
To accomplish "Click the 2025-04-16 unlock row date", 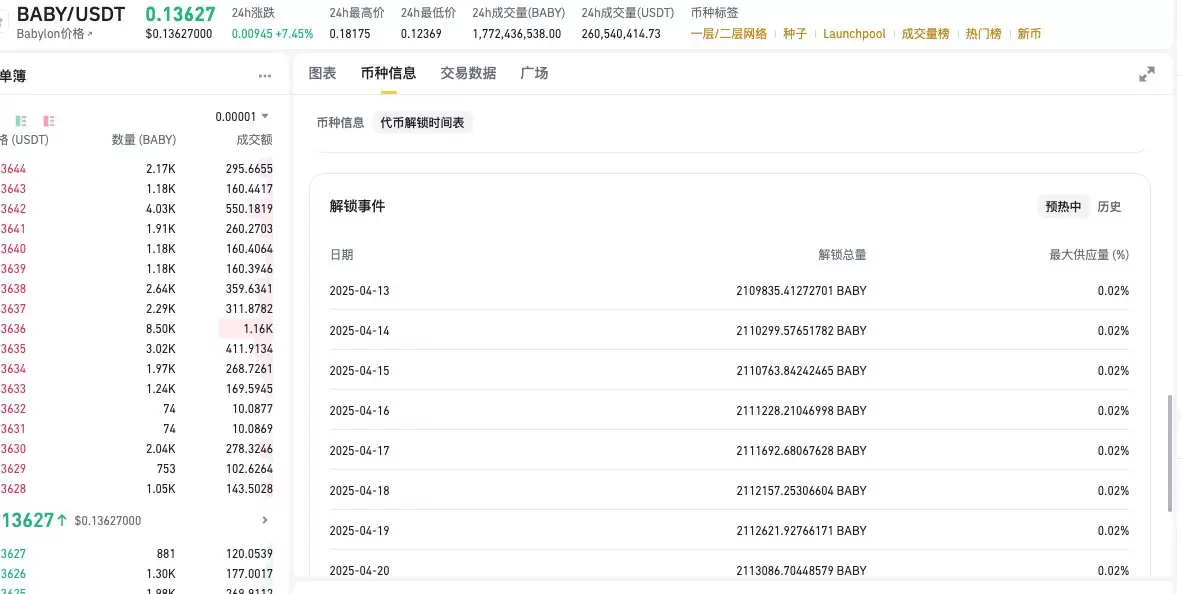I will coord(359,410).
